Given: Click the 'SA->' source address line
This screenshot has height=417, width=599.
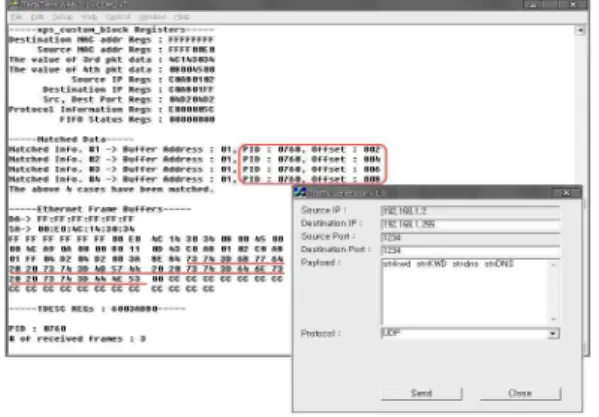Looking at the screenshot, I should tap(72, 229).
